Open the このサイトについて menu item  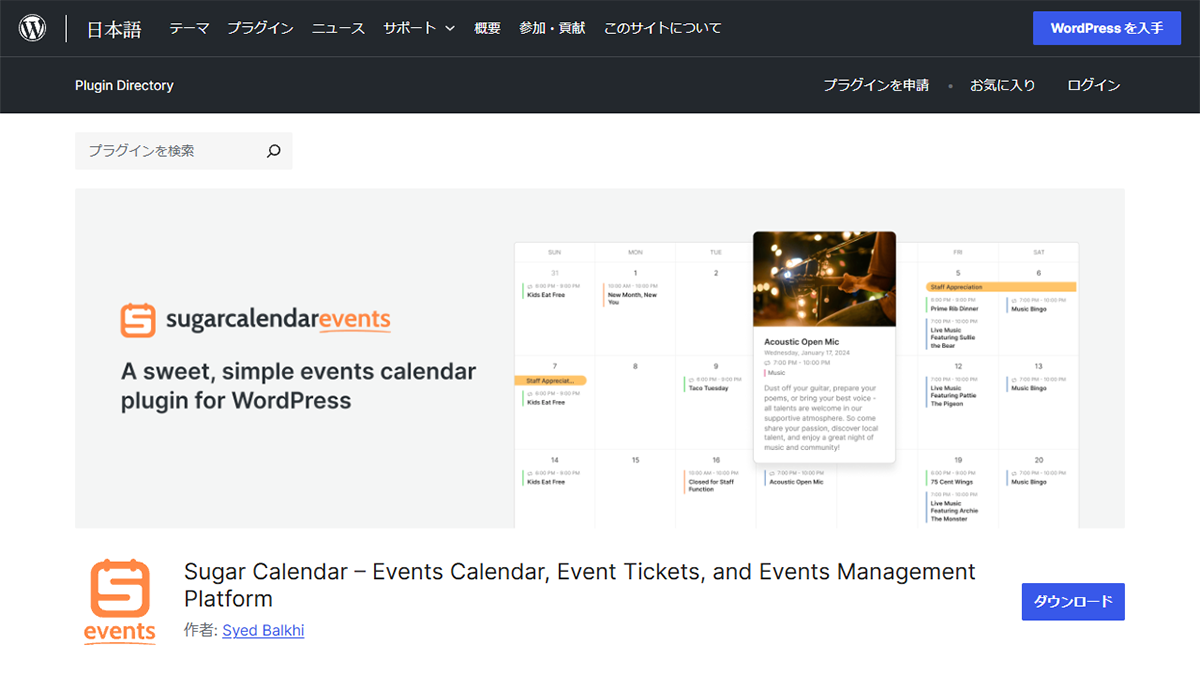pyautogui.click(x=662, y=28)
